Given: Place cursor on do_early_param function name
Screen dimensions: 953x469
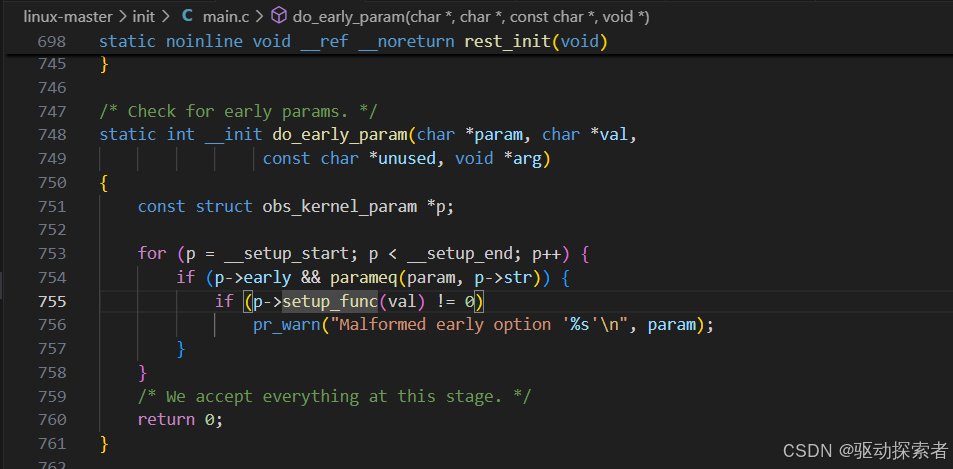Looking at the screenshot, I should tap(340, 134).
